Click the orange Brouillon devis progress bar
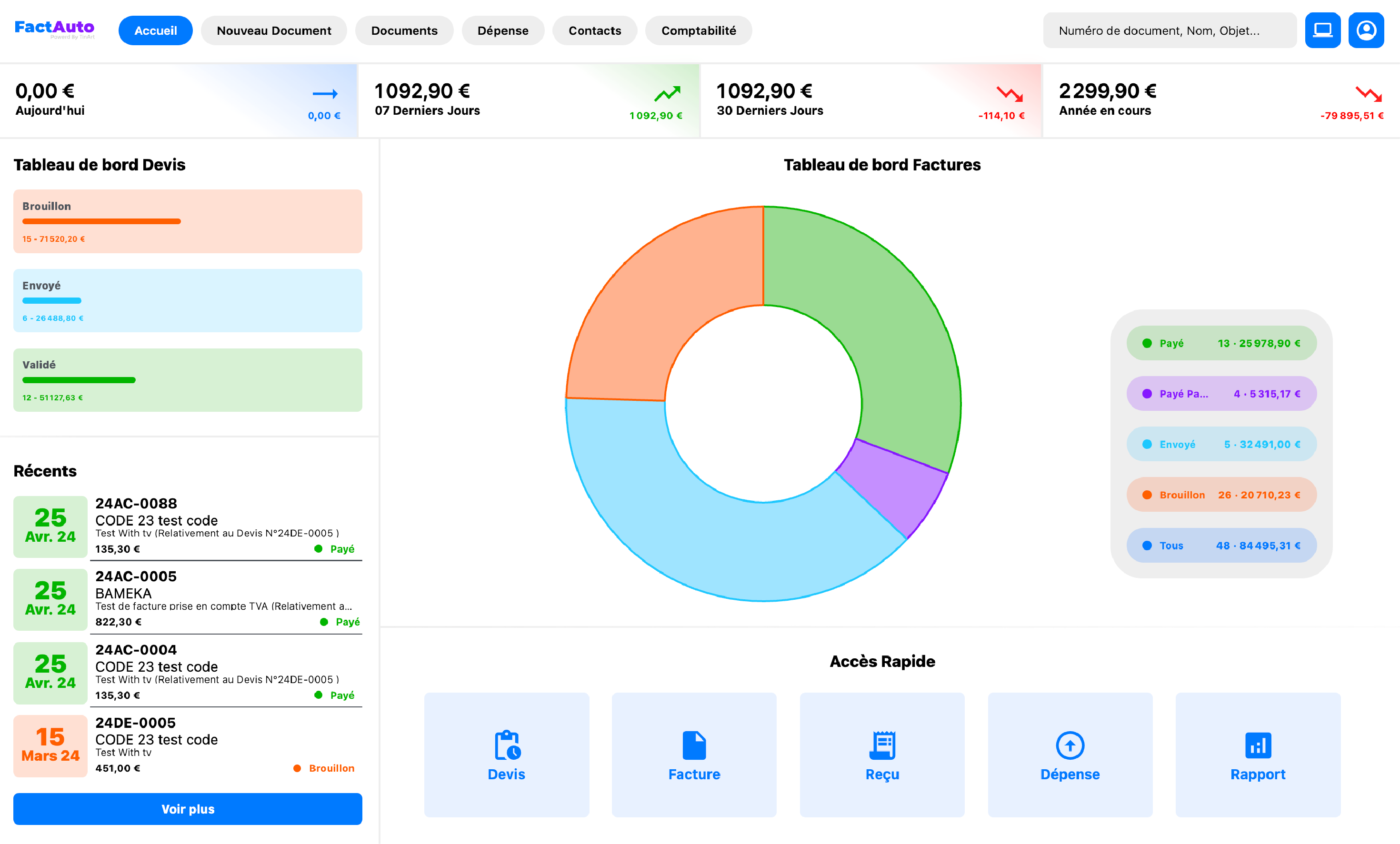The width and height of the screenshot is (1400, 844). 102,221
